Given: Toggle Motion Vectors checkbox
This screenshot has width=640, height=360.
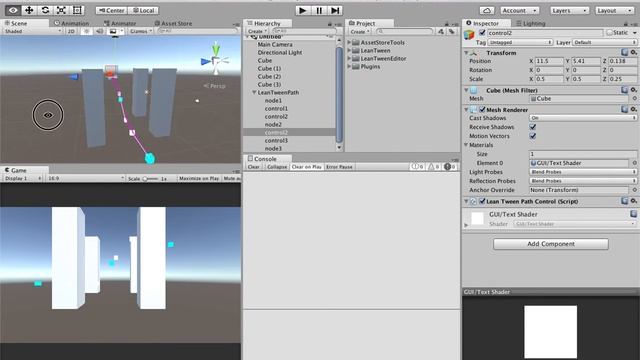Looking at the screenshot, I should coord(533,136).
